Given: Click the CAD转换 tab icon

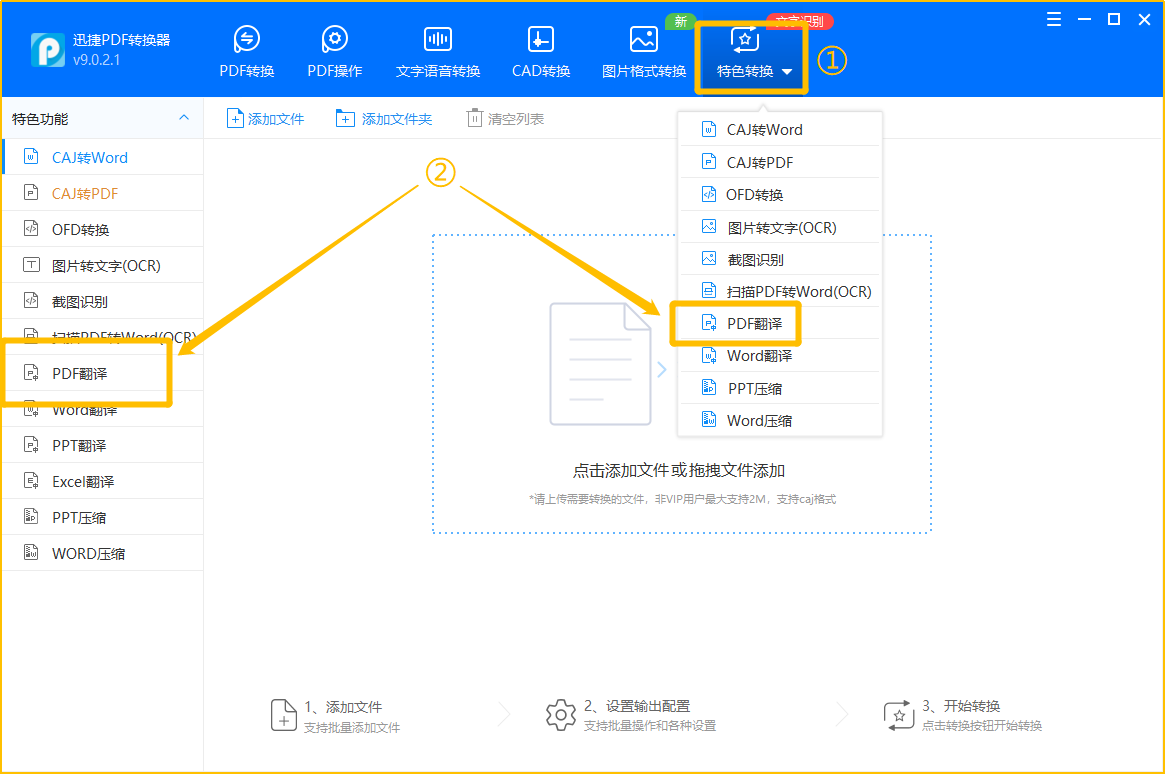Looking at the screenshot, I should coord(540,39).
